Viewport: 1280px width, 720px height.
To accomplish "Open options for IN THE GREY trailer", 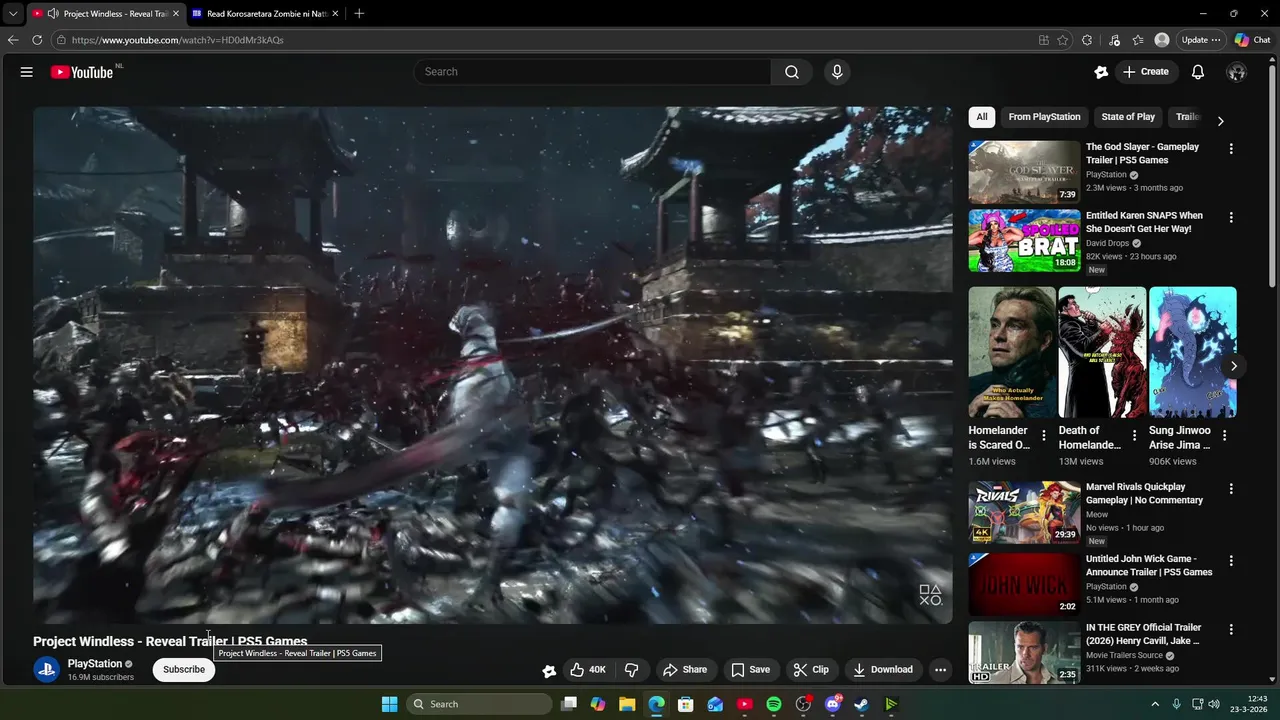I will (x=1231, y=630).
